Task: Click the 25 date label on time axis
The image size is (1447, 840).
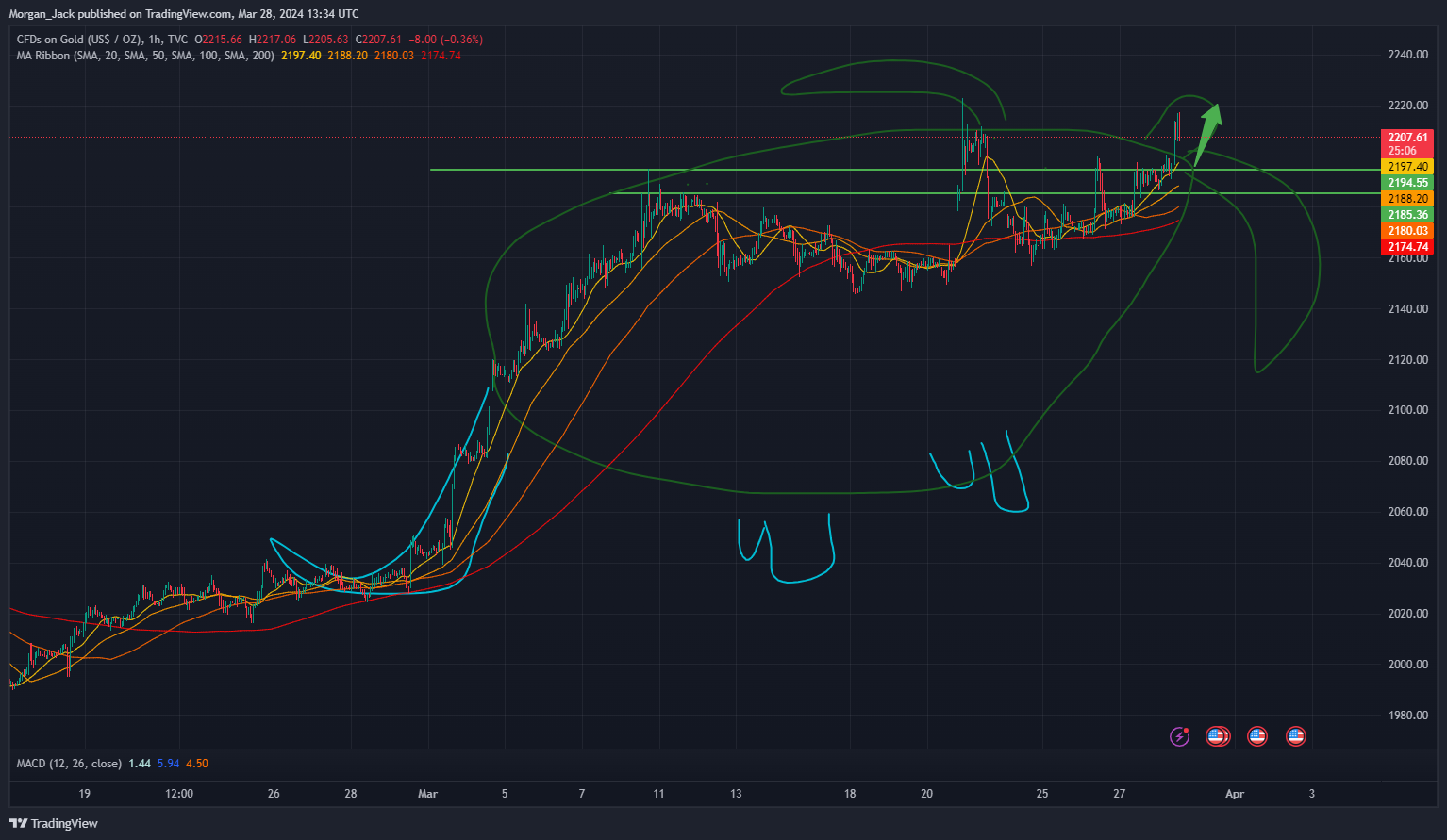Action: [1042, 794]
